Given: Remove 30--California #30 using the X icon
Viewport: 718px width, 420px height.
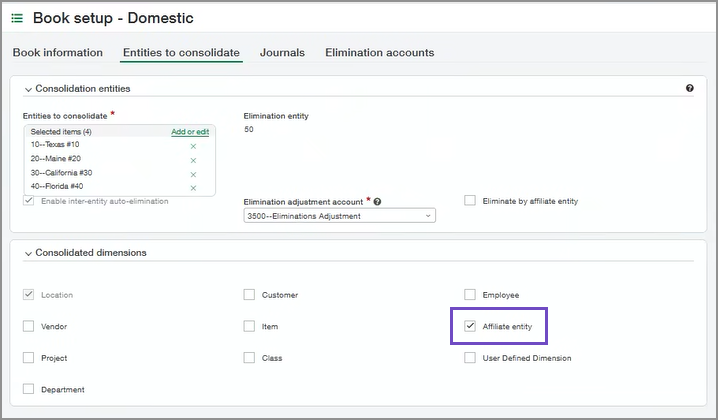Looking at the screenshot, I should [x=193, y=174].
